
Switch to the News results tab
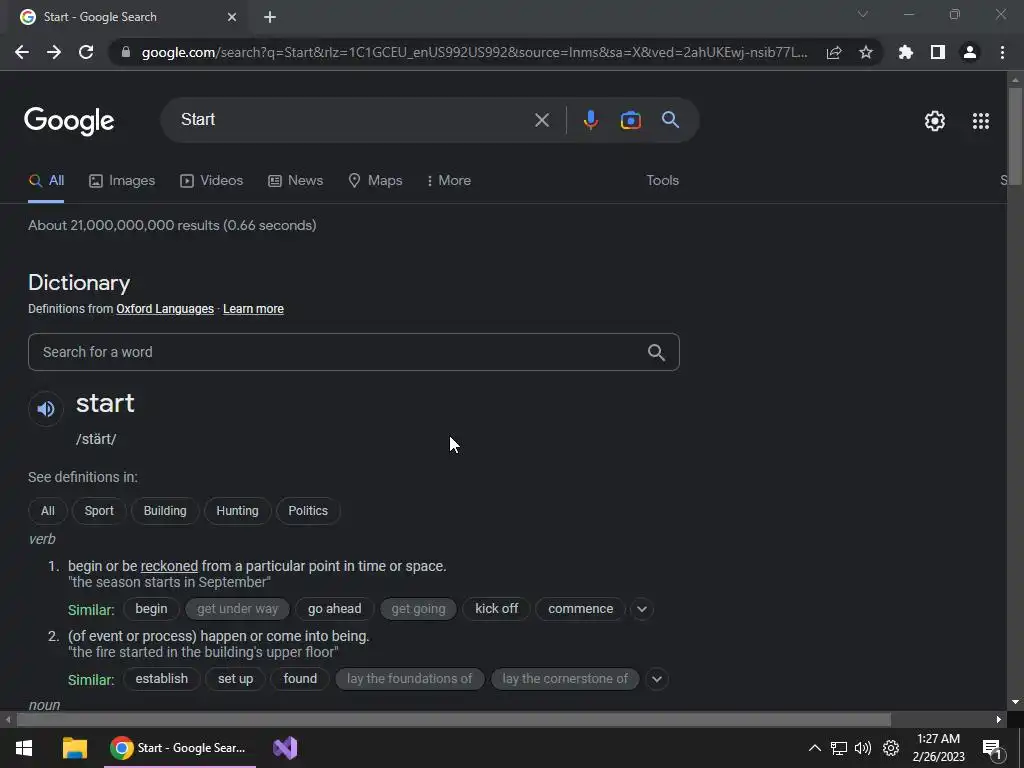pyautogui.click(x=296, y=181)
